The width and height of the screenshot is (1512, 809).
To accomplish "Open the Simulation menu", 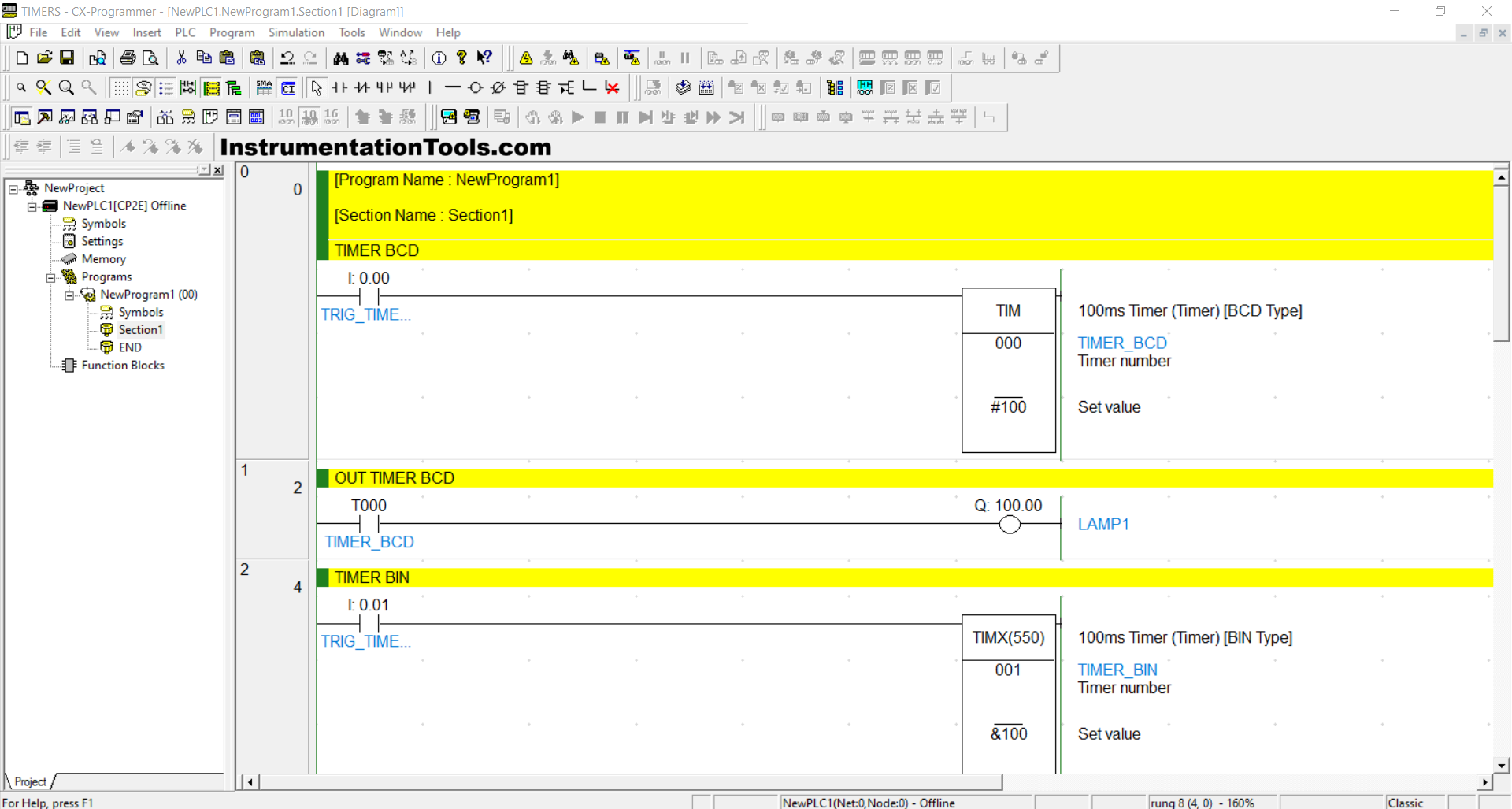I will pos(296,32).
